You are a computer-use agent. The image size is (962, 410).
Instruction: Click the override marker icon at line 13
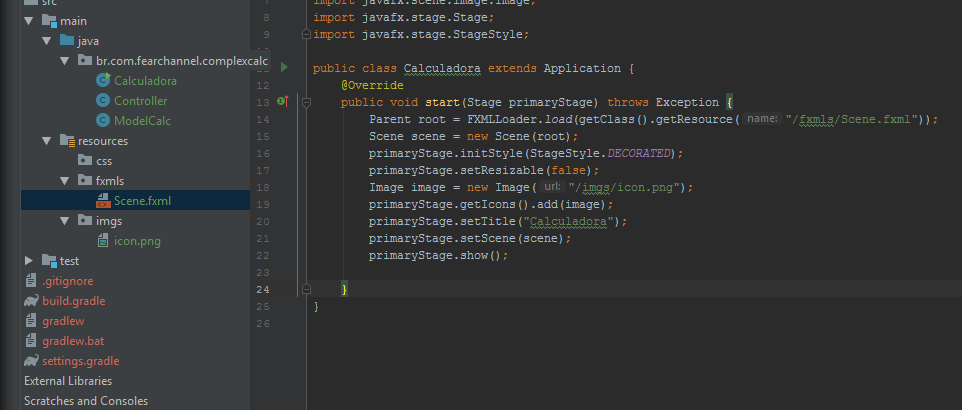tap(283, 101)
